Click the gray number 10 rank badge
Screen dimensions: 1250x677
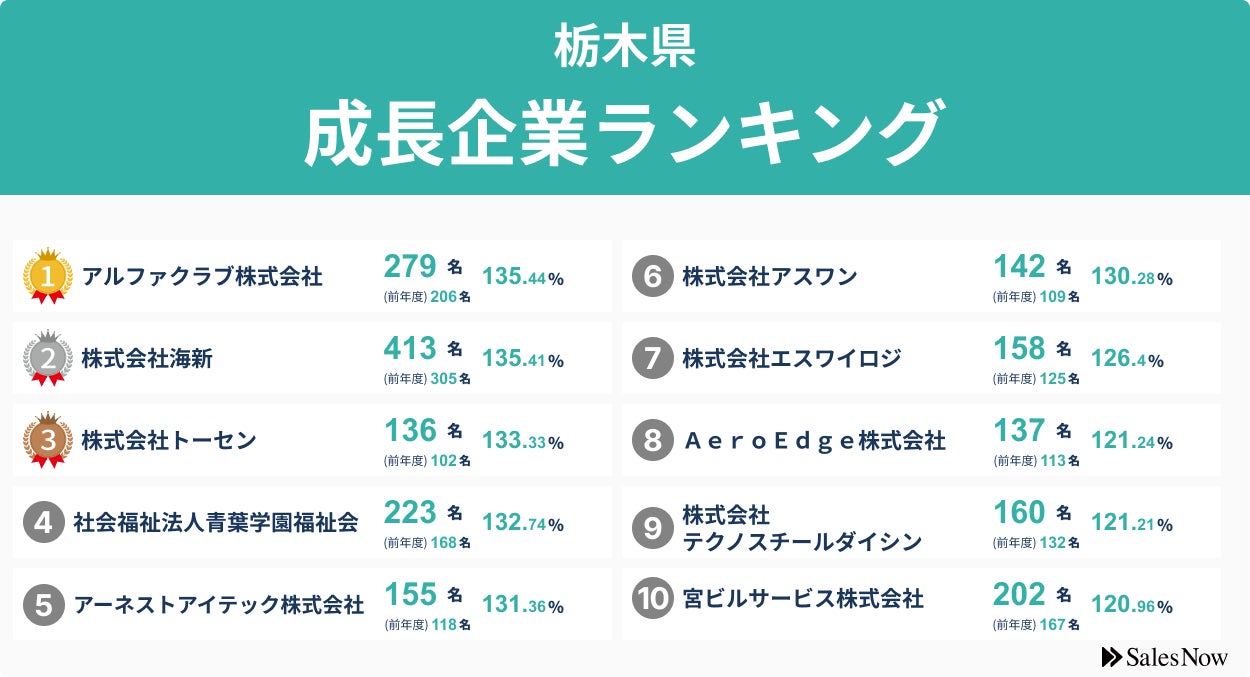653,599
